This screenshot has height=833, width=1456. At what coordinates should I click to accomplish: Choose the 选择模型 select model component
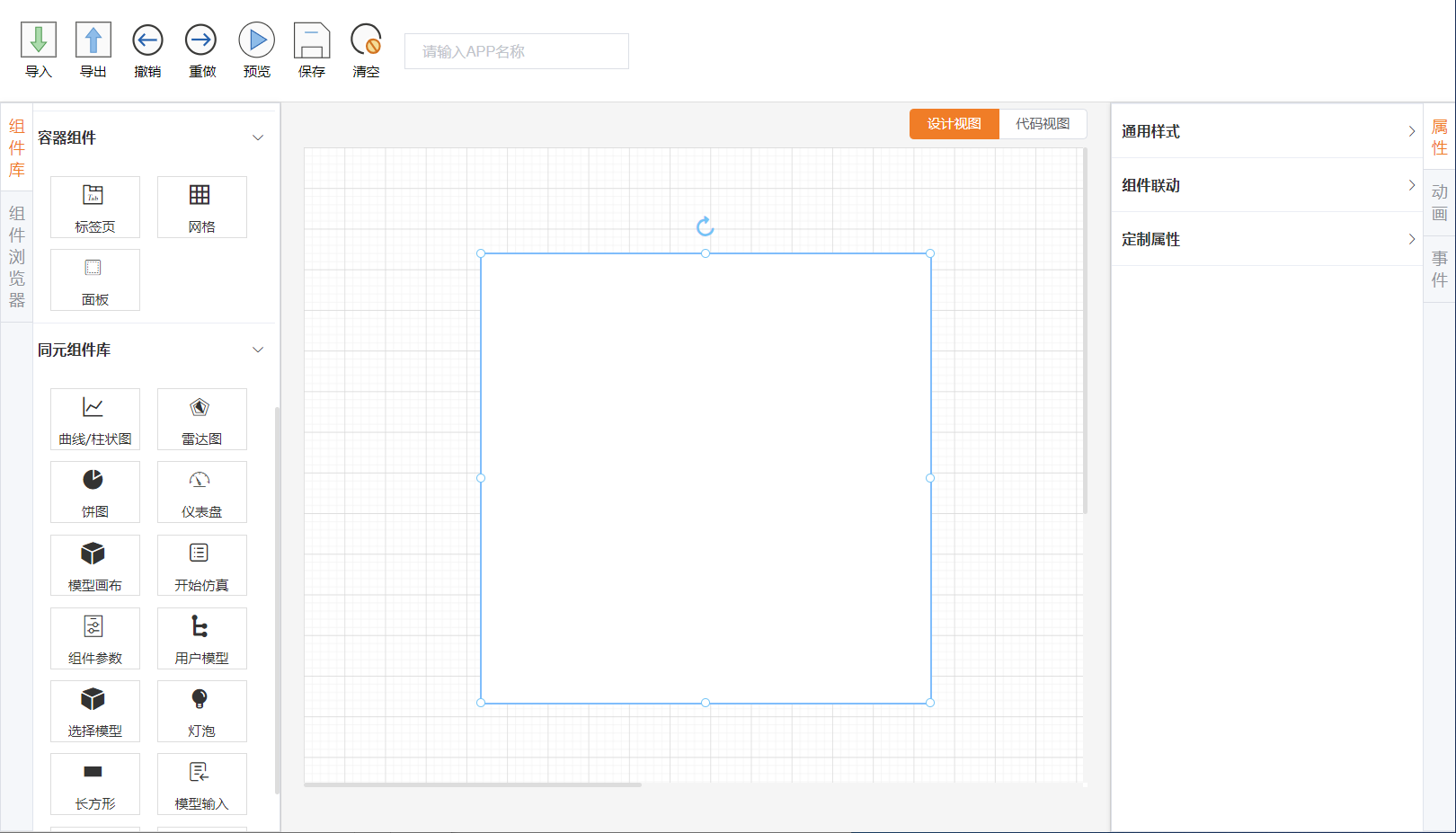point(95,711)
